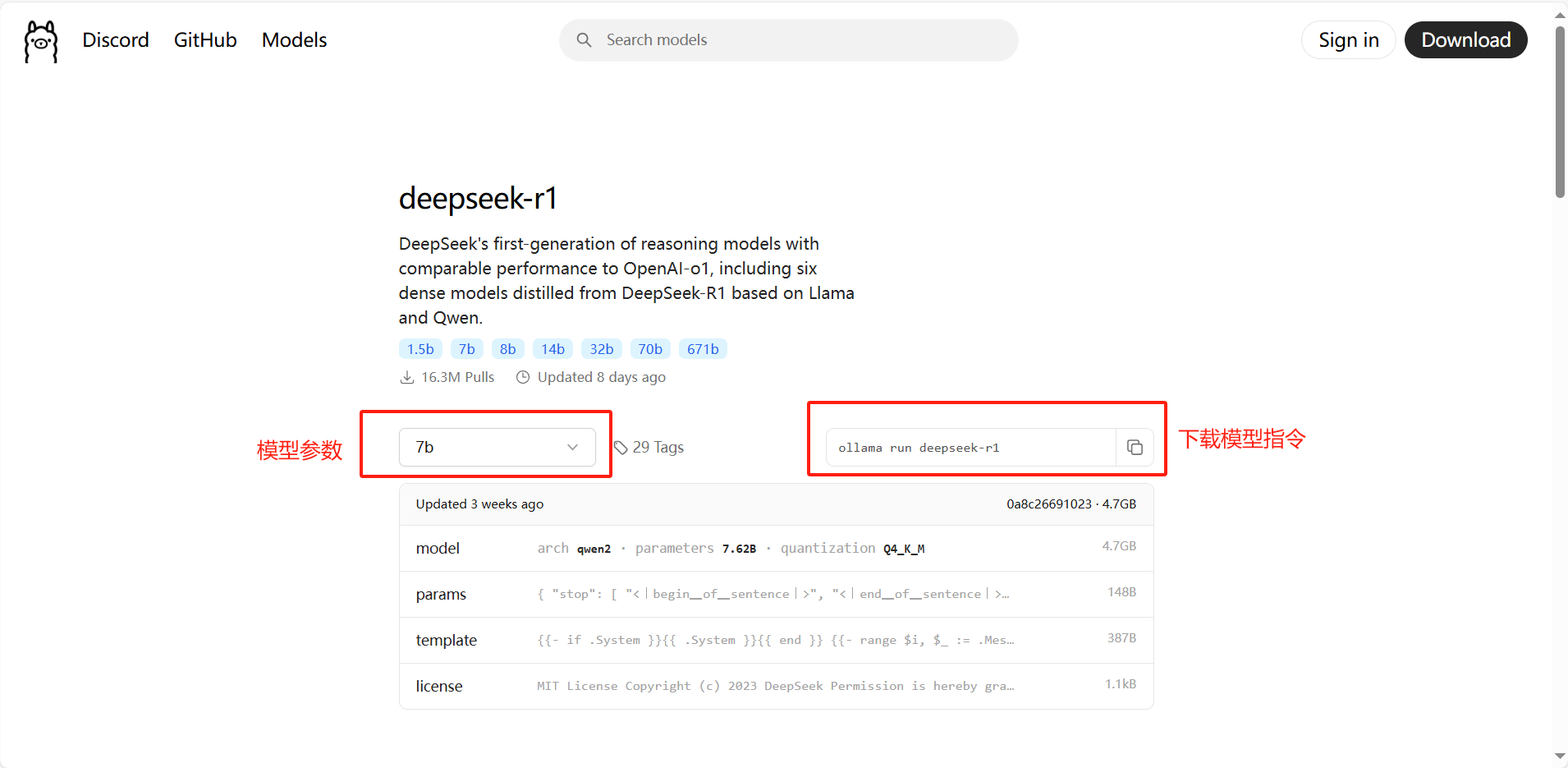Click the Sign in button
This screenshot has width=1568, height=768.
tap(1349, 40)
